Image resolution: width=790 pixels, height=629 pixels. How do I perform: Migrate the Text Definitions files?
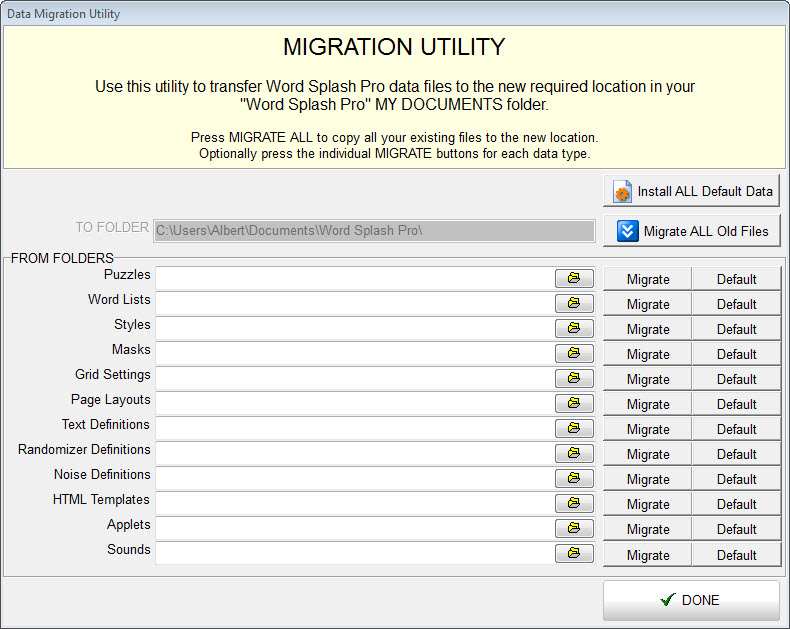point(647,429)
